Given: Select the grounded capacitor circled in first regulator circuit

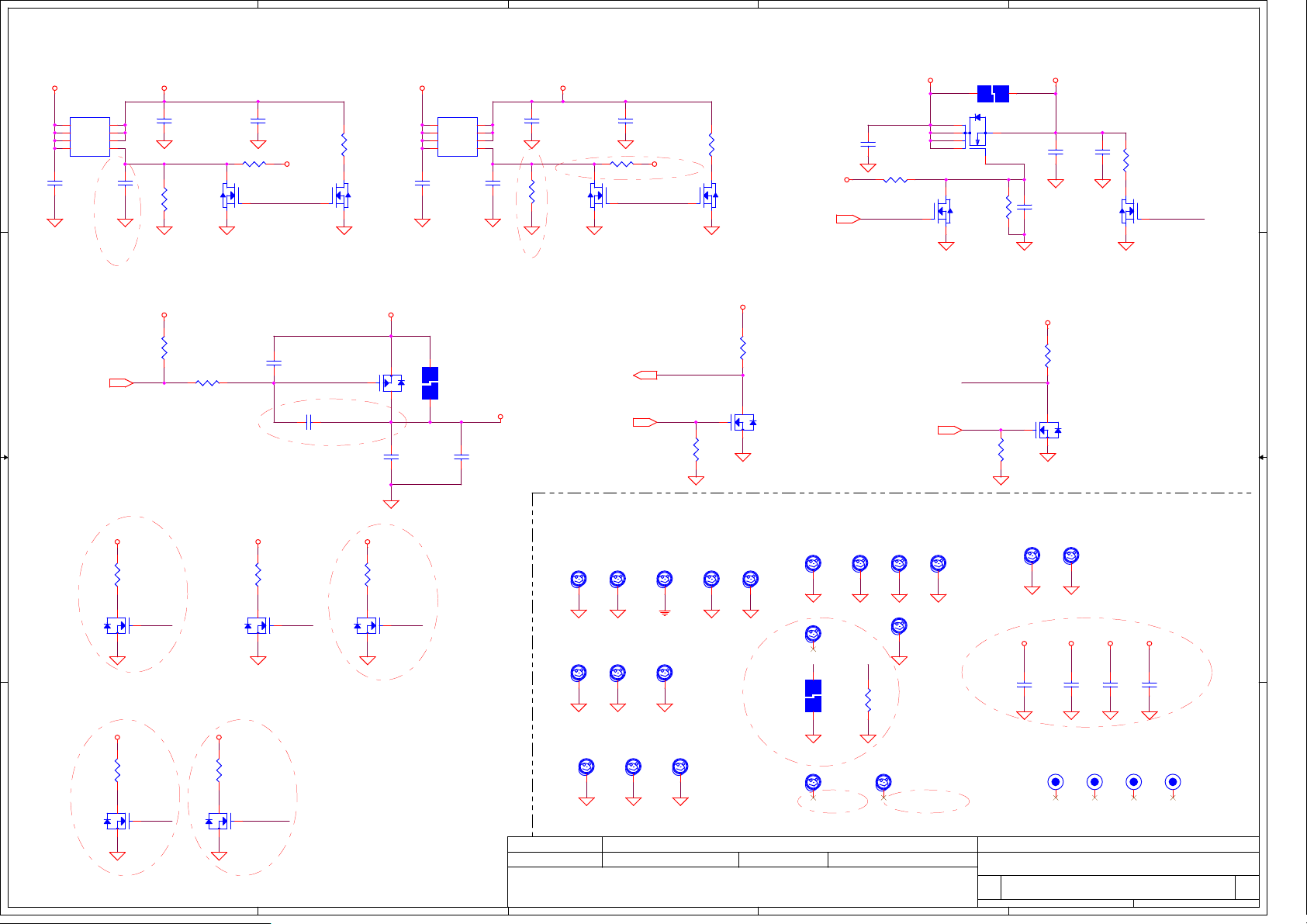Looking at the screenshot, I should (x=125, y=183).
